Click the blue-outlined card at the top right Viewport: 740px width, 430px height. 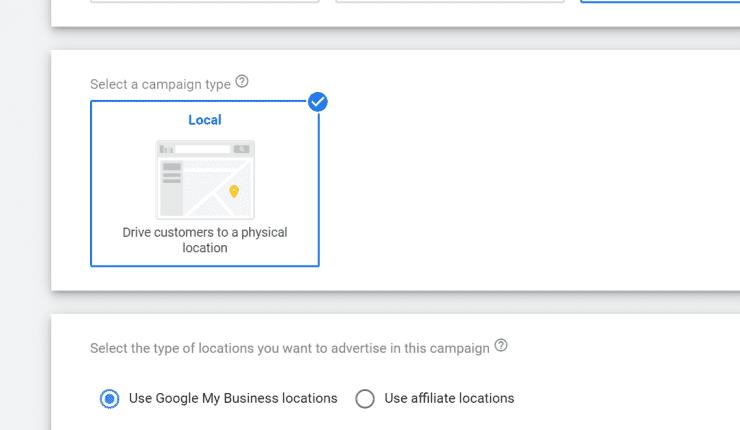click(x=660, y=1)
